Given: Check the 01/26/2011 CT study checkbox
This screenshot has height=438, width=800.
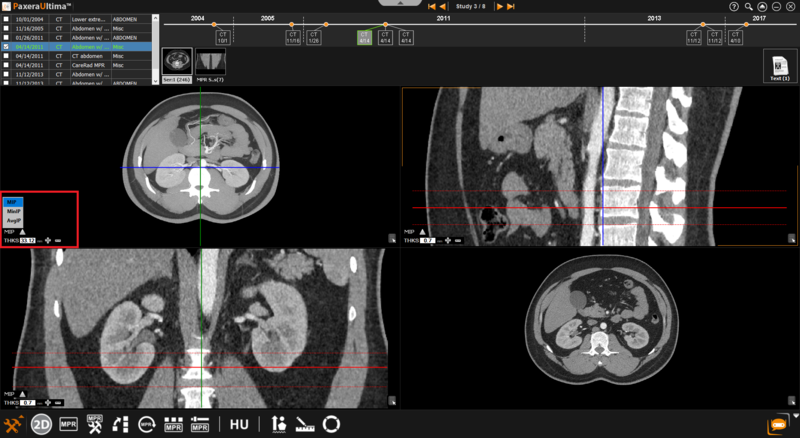Looking at the screenshot, I should pyautogui.click(x=7, y=38).
